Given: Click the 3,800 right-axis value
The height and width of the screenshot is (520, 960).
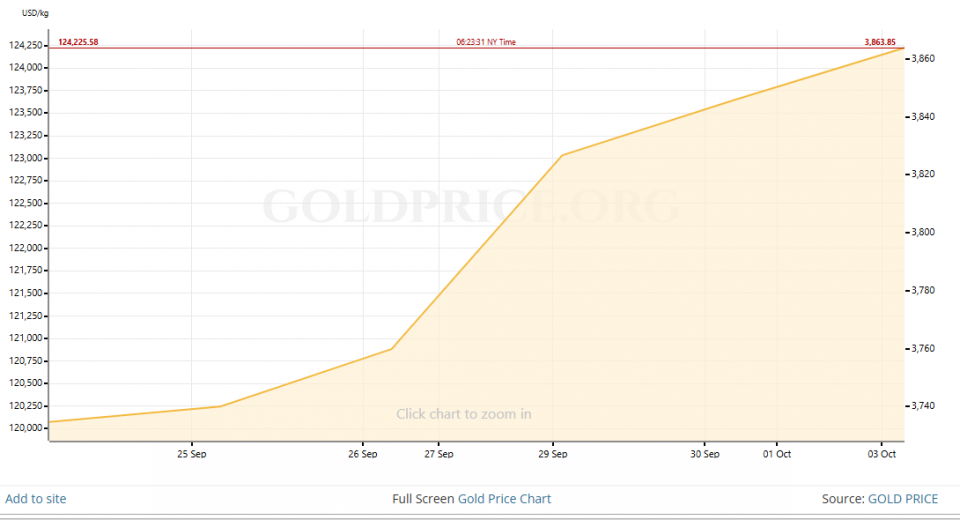Looking at the screenshot, I should pyautogui.click(x=925, y=232).
